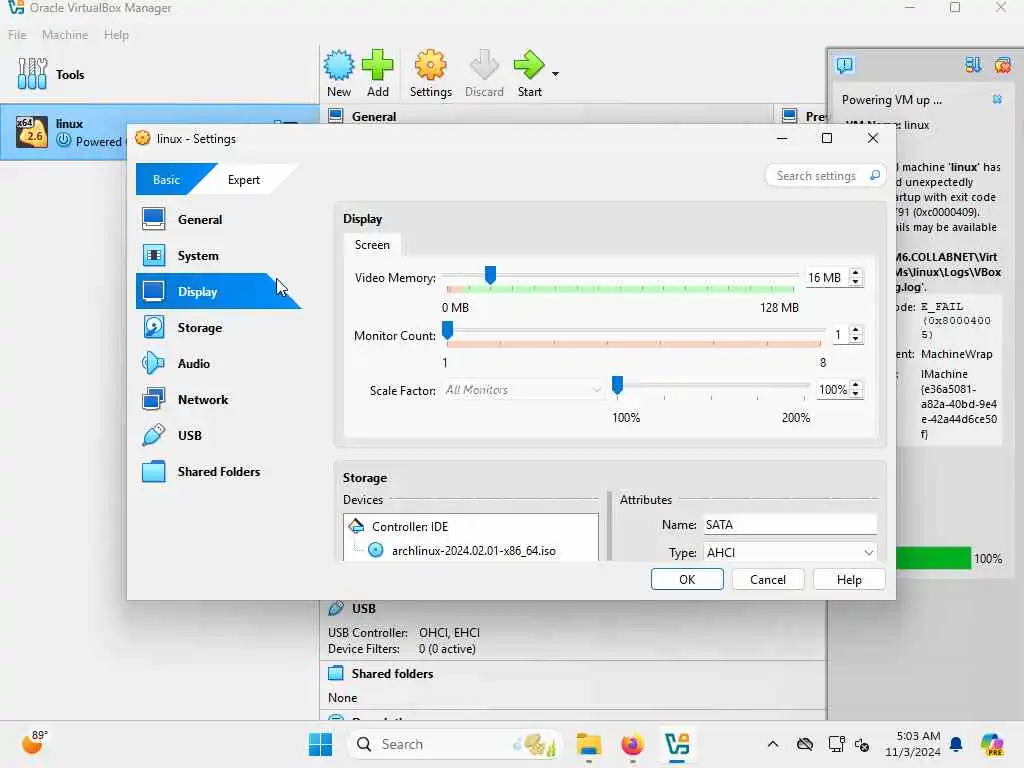The image size is (1024, 768).
Task: Click the 16 MB video memory value field
Action: (x=825, y=278)
